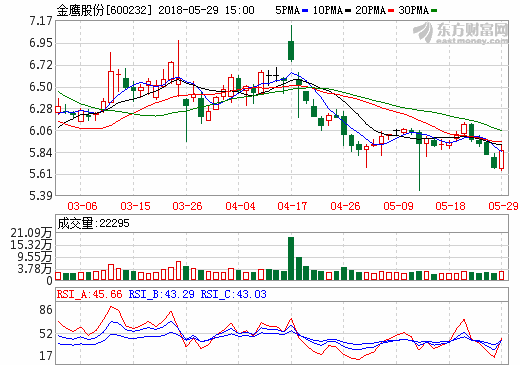The width and height of the screenshot is (520, 365).
Task: Click the 成交量:22295 volume header
Action: tap(93, 223)
